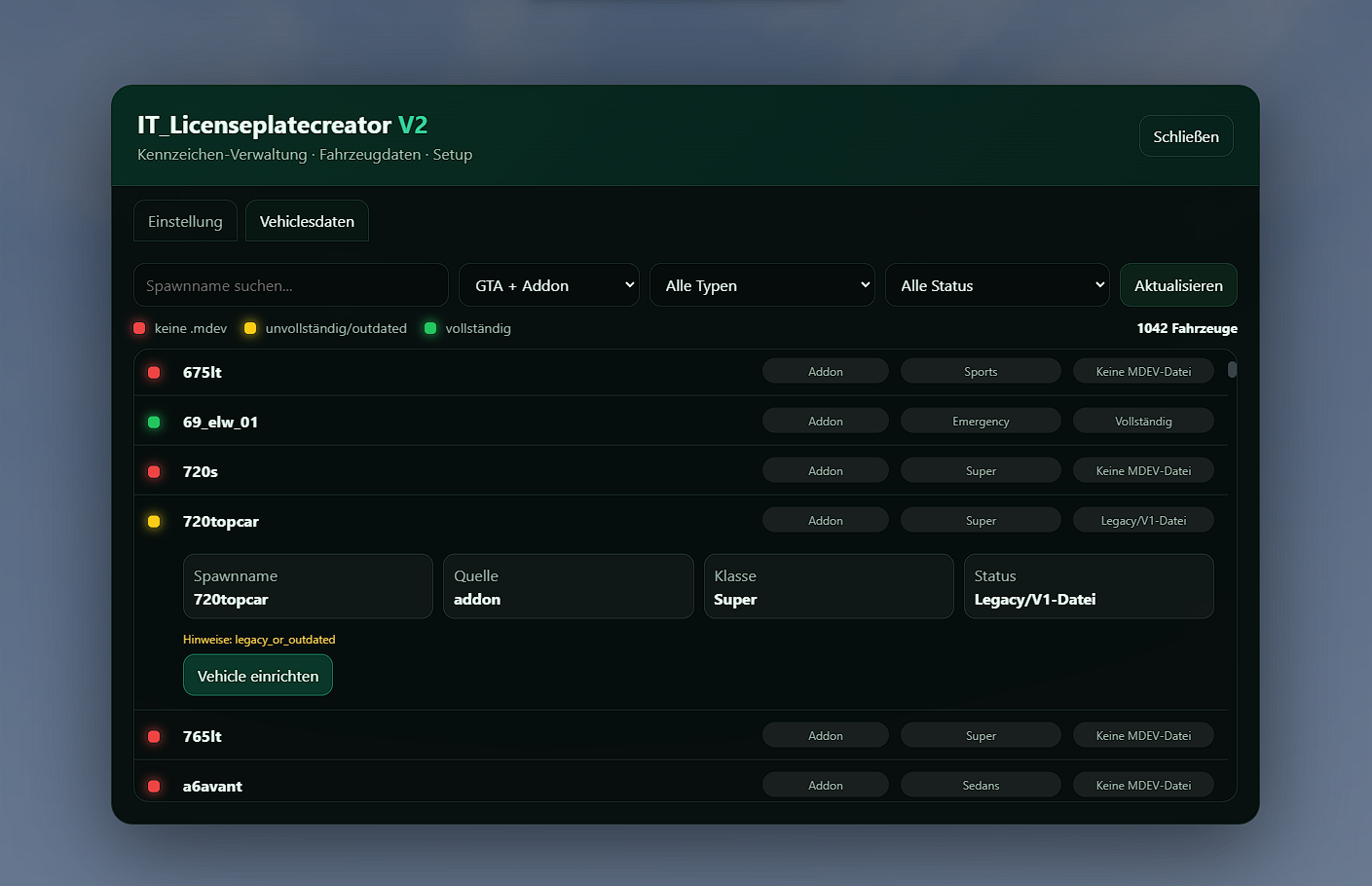This screenshot has width=1372, height=886.
Task: Click the IT_Licenseplatecreator V2 title
Action: (x=282, y=125)
